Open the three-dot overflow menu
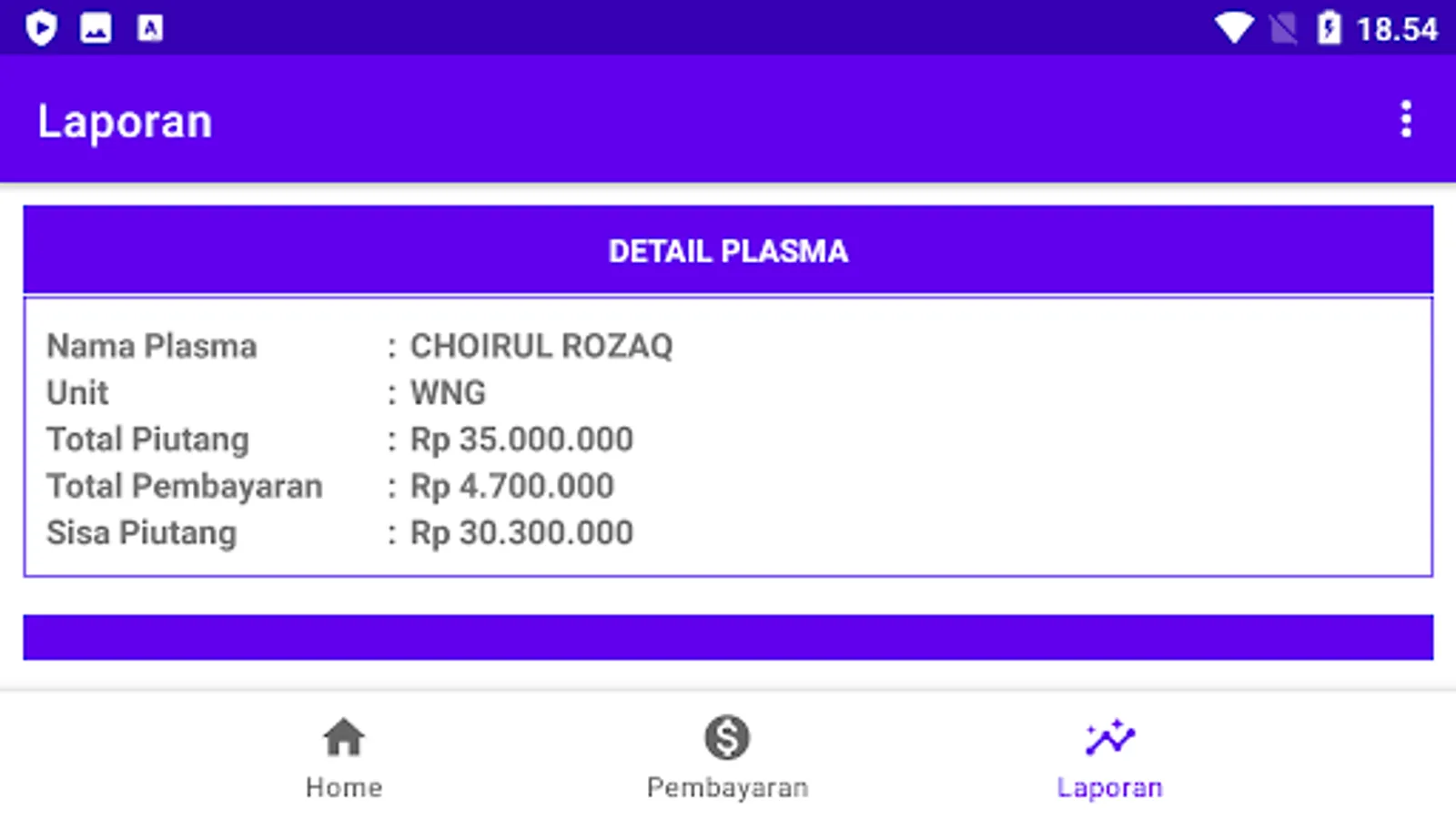 1406,119
